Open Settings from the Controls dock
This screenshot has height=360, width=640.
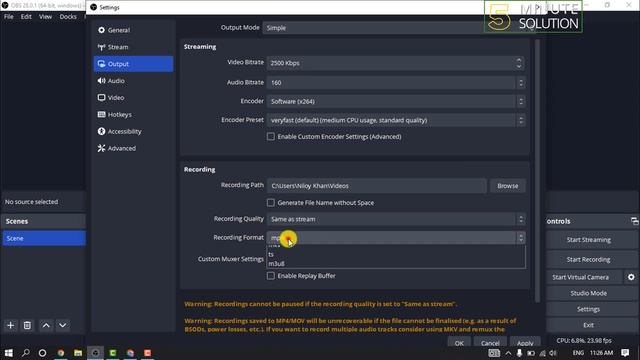pyautogui.click(x=589, y=309)
